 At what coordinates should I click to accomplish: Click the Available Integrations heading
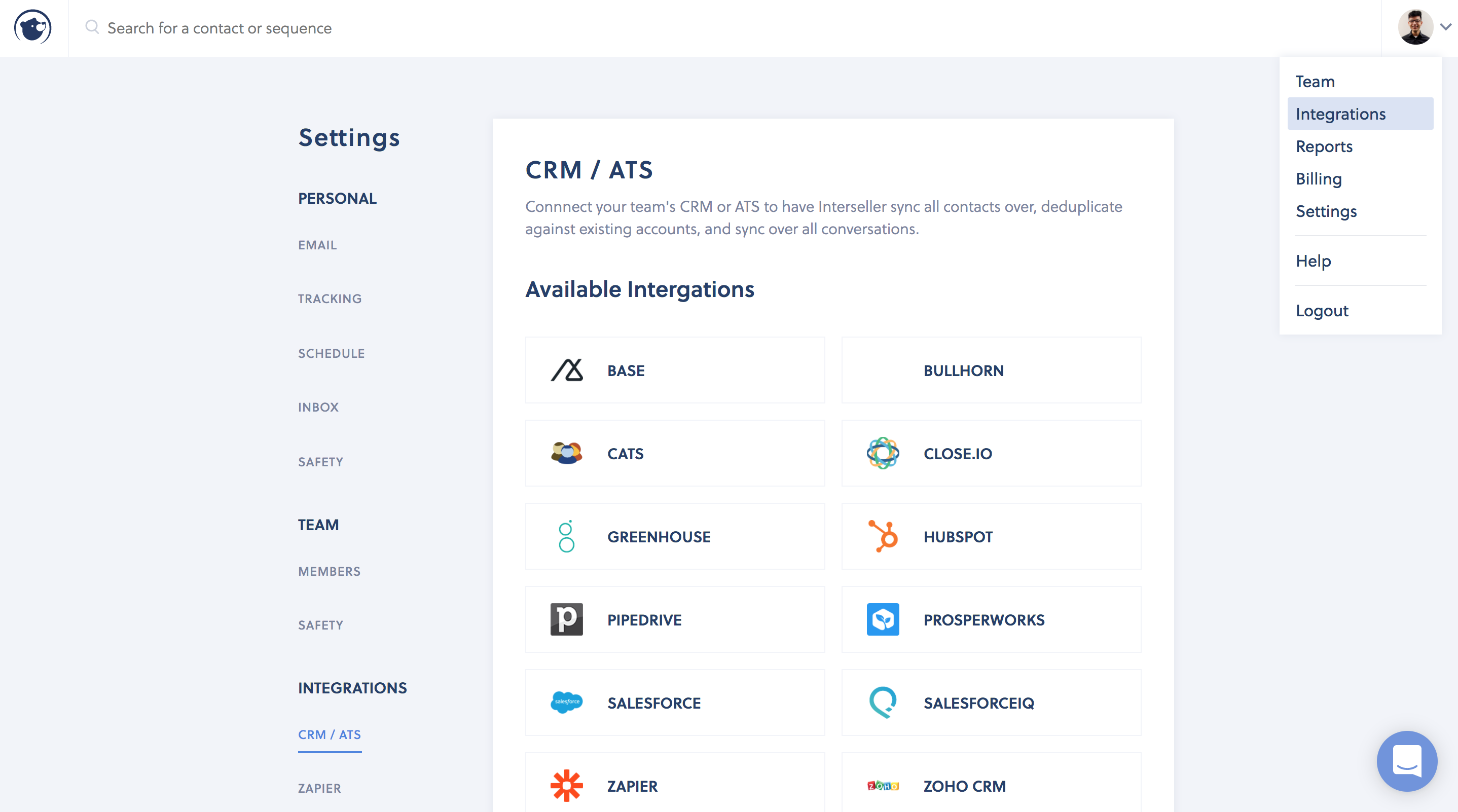tap(640, 289)
